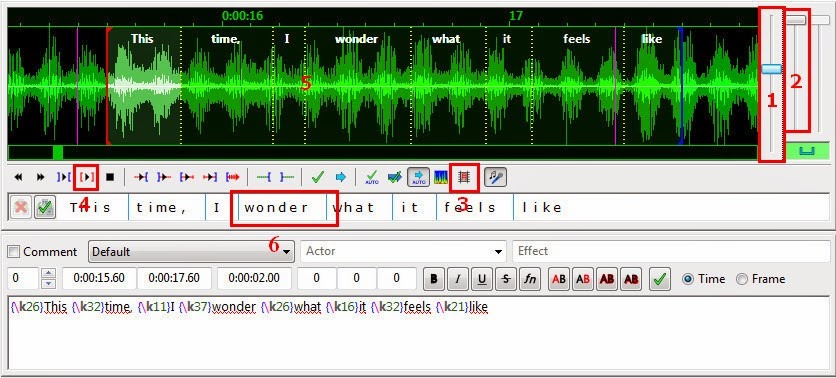The image size is (836, 378).
Task: Select the 'time,' karaoke syllable
Action: point(162,207)
